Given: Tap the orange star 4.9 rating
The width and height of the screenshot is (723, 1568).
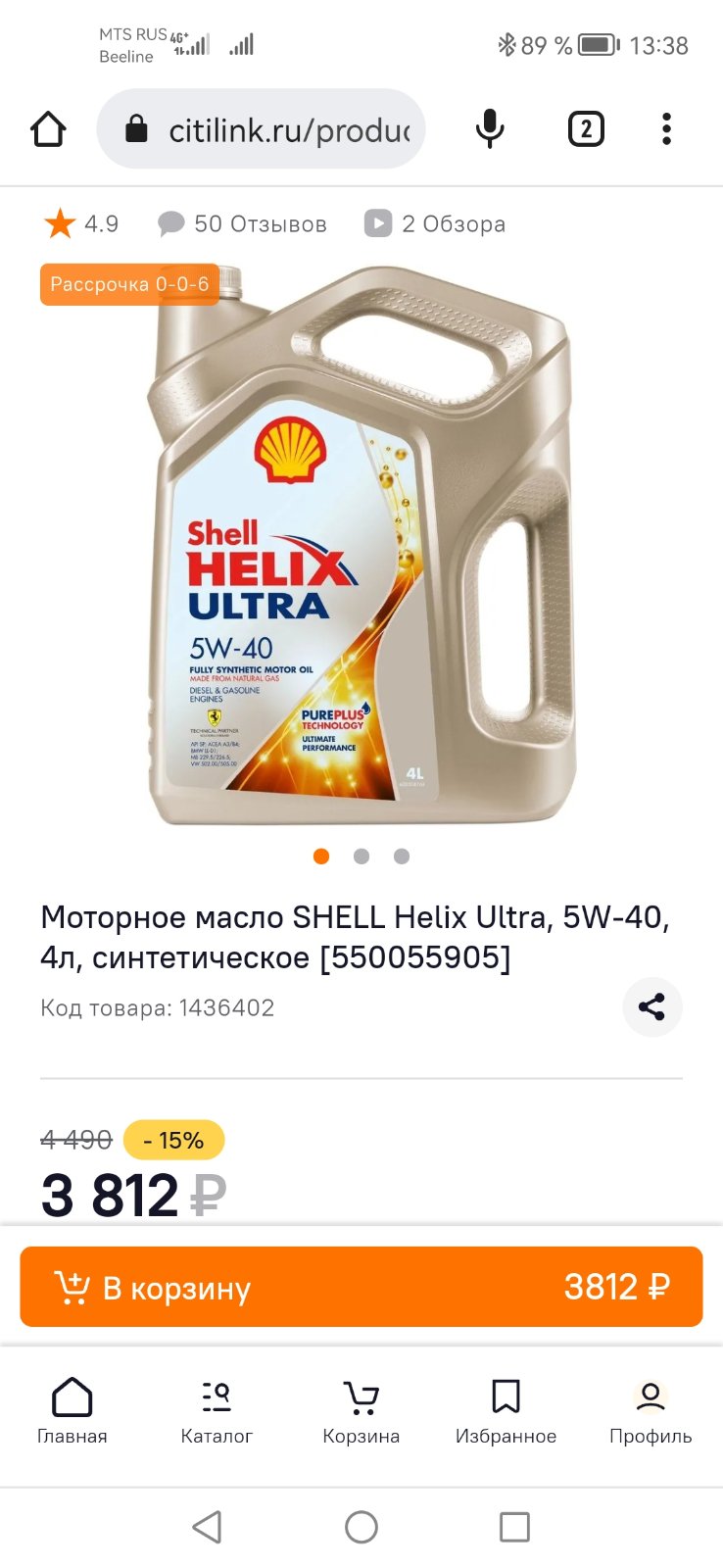Looking at the screenshot, I should [x=81, y=223].
